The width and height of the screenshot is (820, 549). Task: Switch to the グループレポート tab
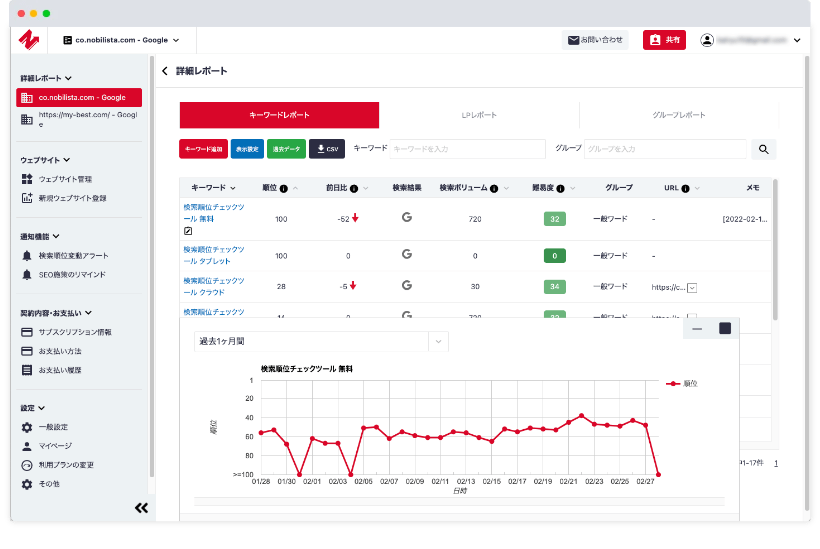pyautogui.click(x=678, y=115)
